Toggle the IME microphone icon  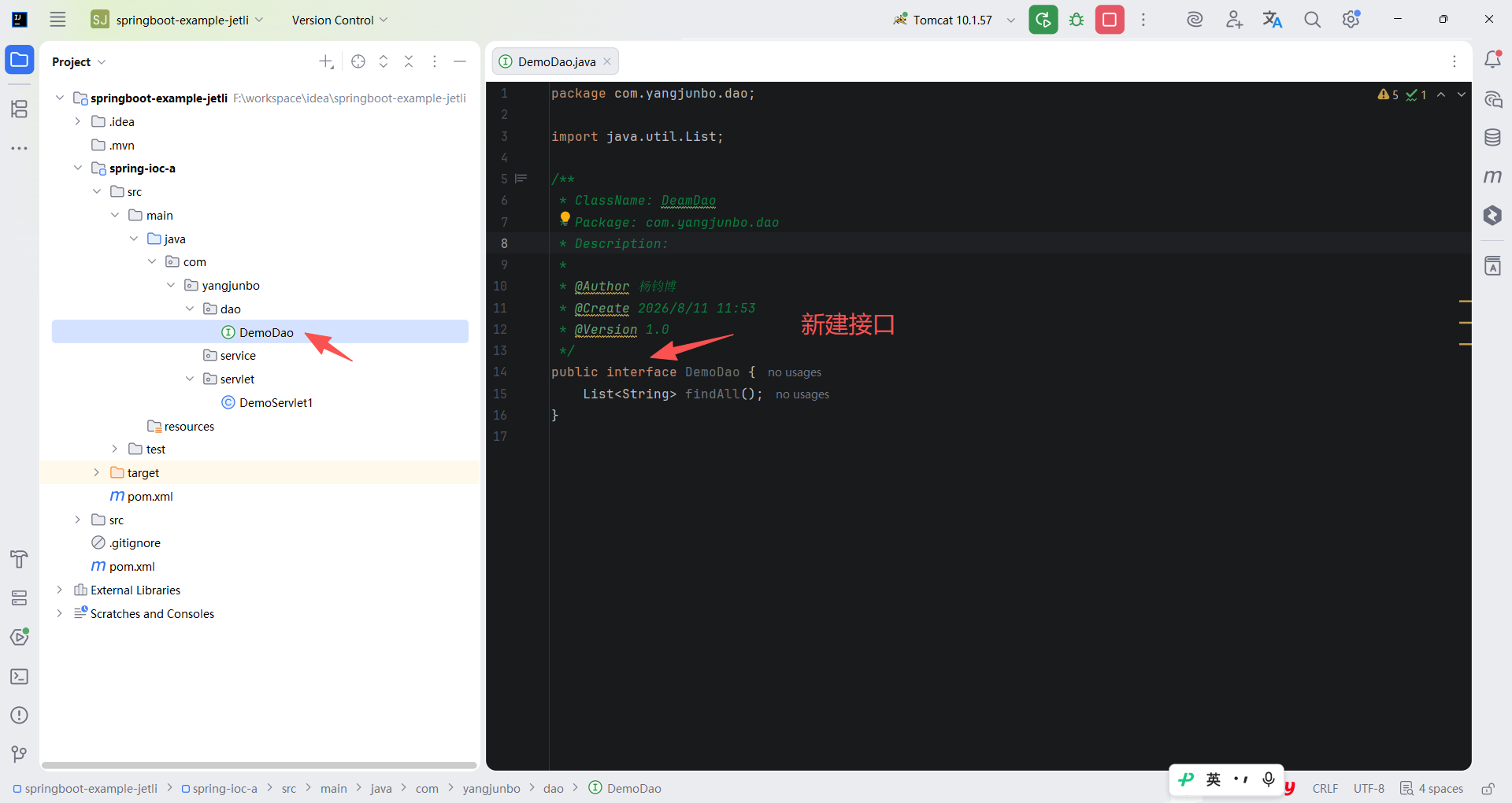tap(1269, 779)
